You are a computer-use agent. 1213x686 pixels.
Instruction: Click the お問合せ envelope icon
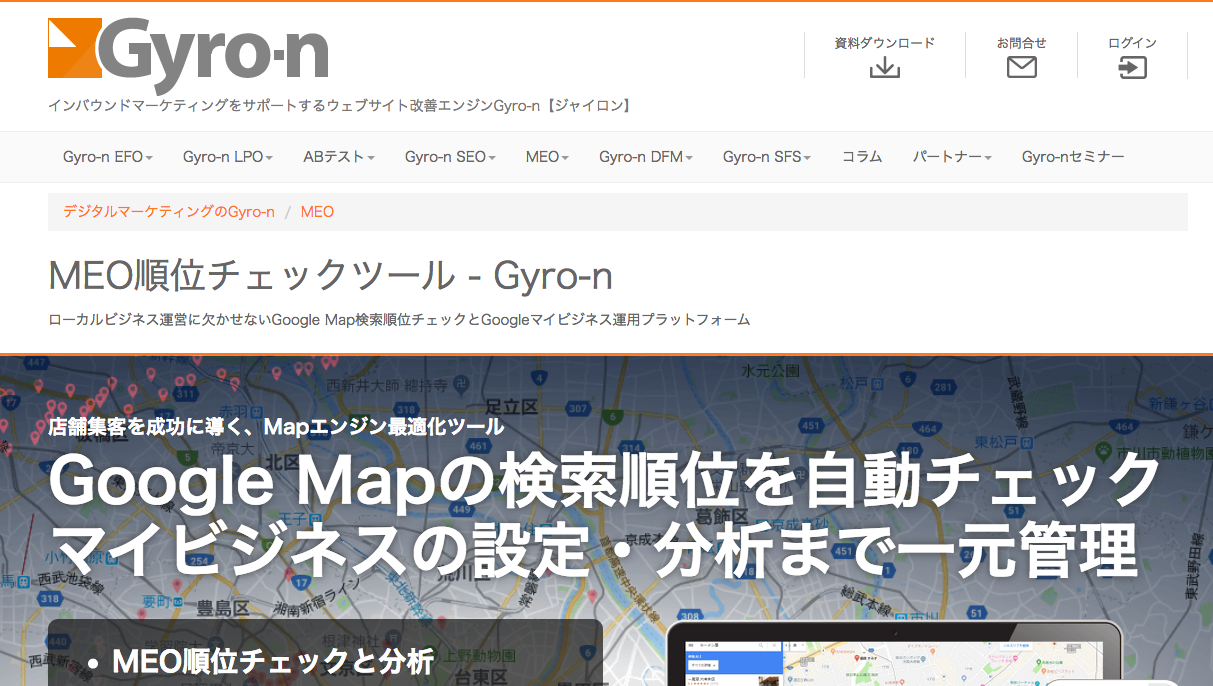point(1021,67)
